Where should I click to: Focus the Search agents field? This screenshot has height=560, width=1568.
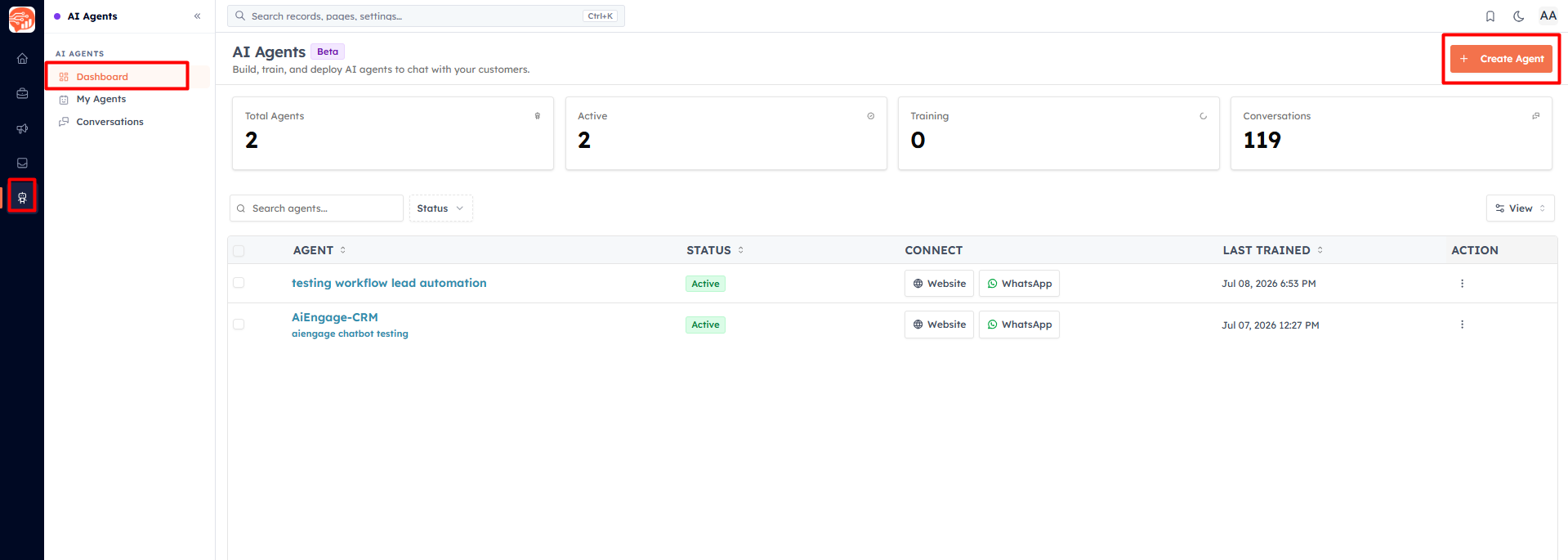tap(316, 208)
